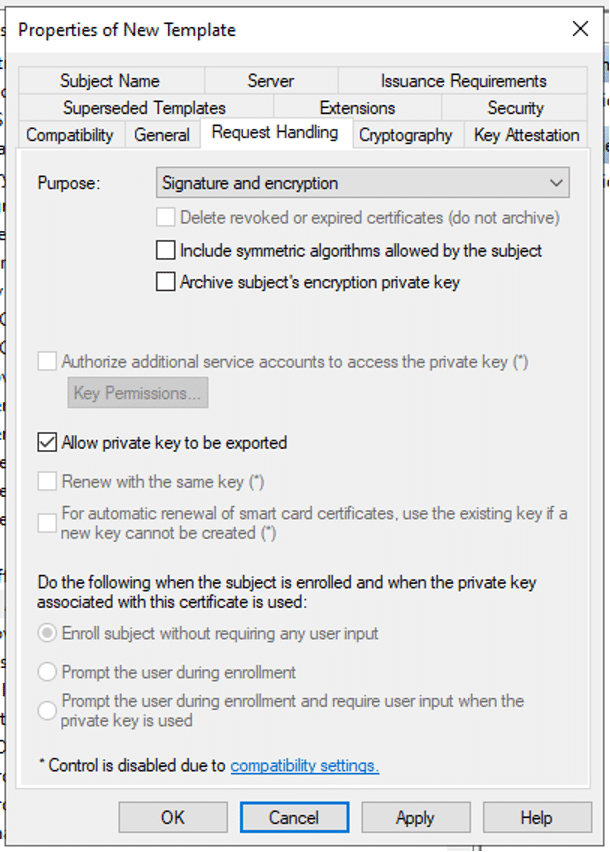The image size is (610, 852).
Task: Go to the Issuance Requirements tab
Action: pyautogui.click(x=463, y=81)
